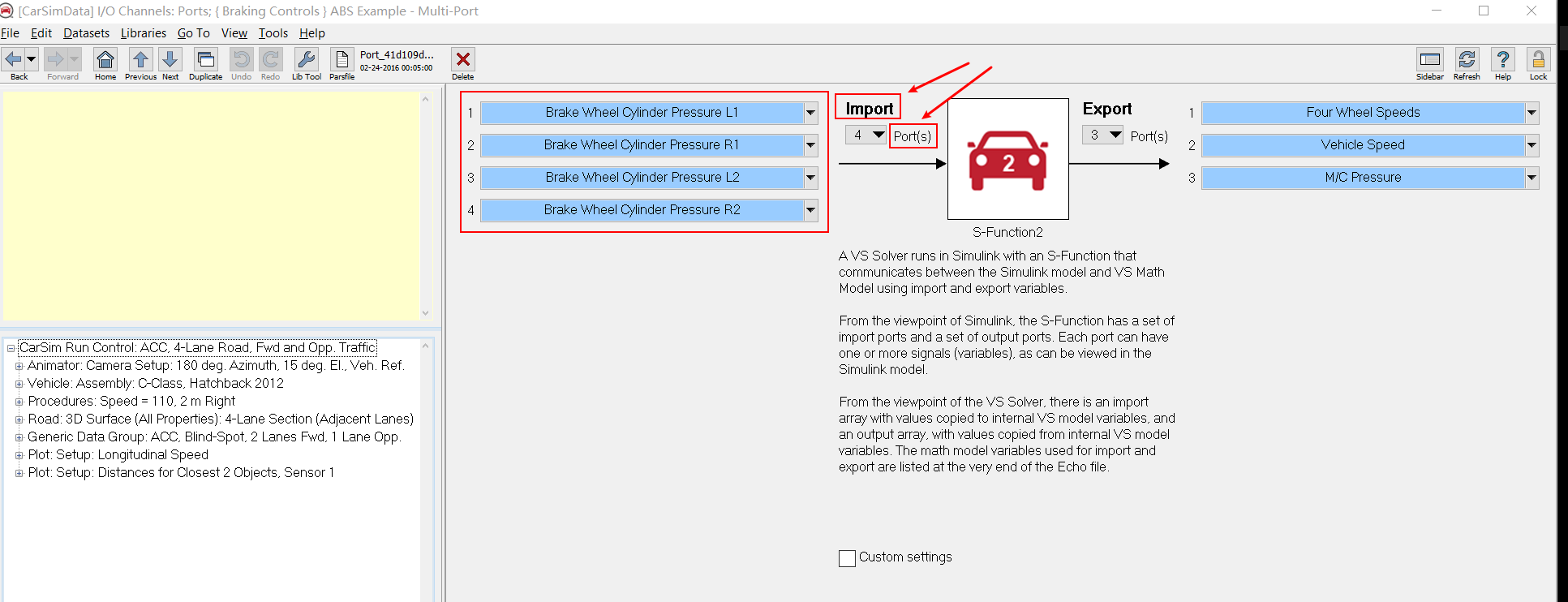This screenshot has height=602, width=1568.
Task: Open the Tools menu
Action: [x=273, y=33]
